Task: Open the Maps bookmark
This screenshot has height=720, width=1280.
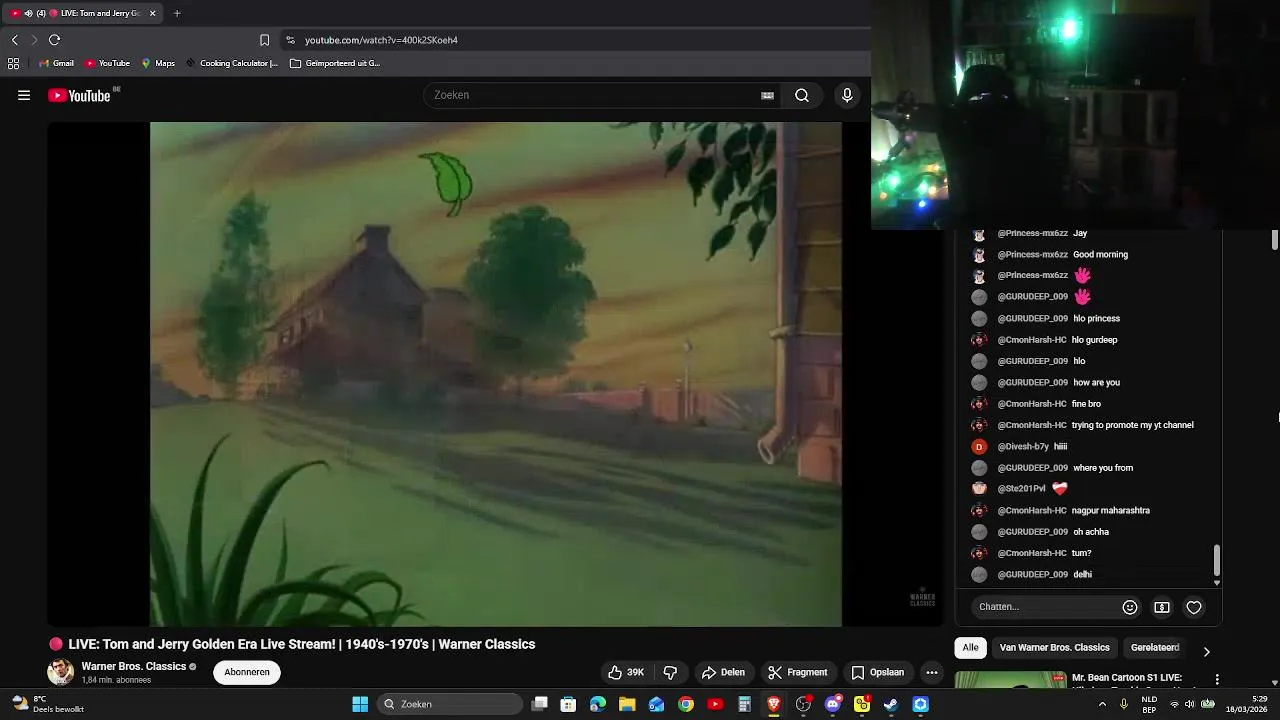Action: pyautogui.click(x=158, y=63)
